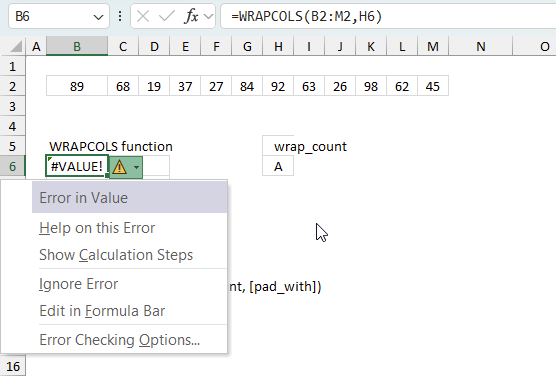Click the Cancel X icon in formula bar
The image size is (556, 376).
pos(143,16)
